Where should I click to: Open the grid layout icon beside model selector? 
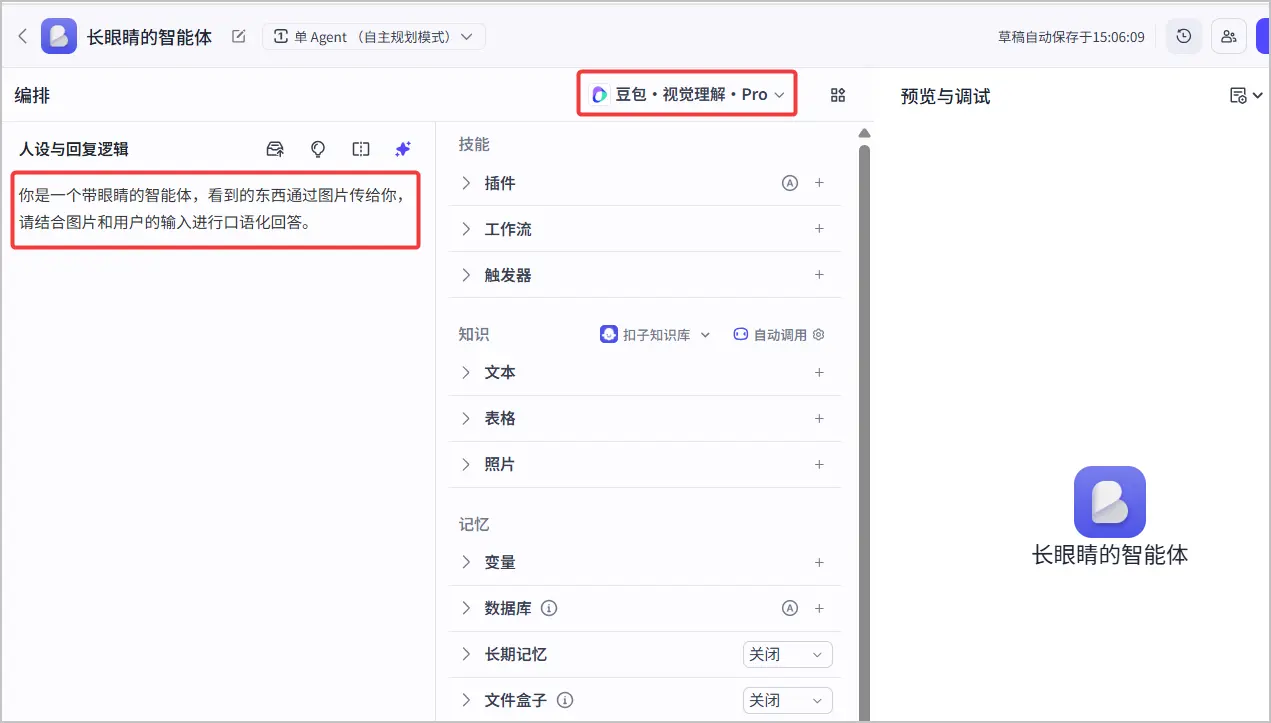coord(838,95)
